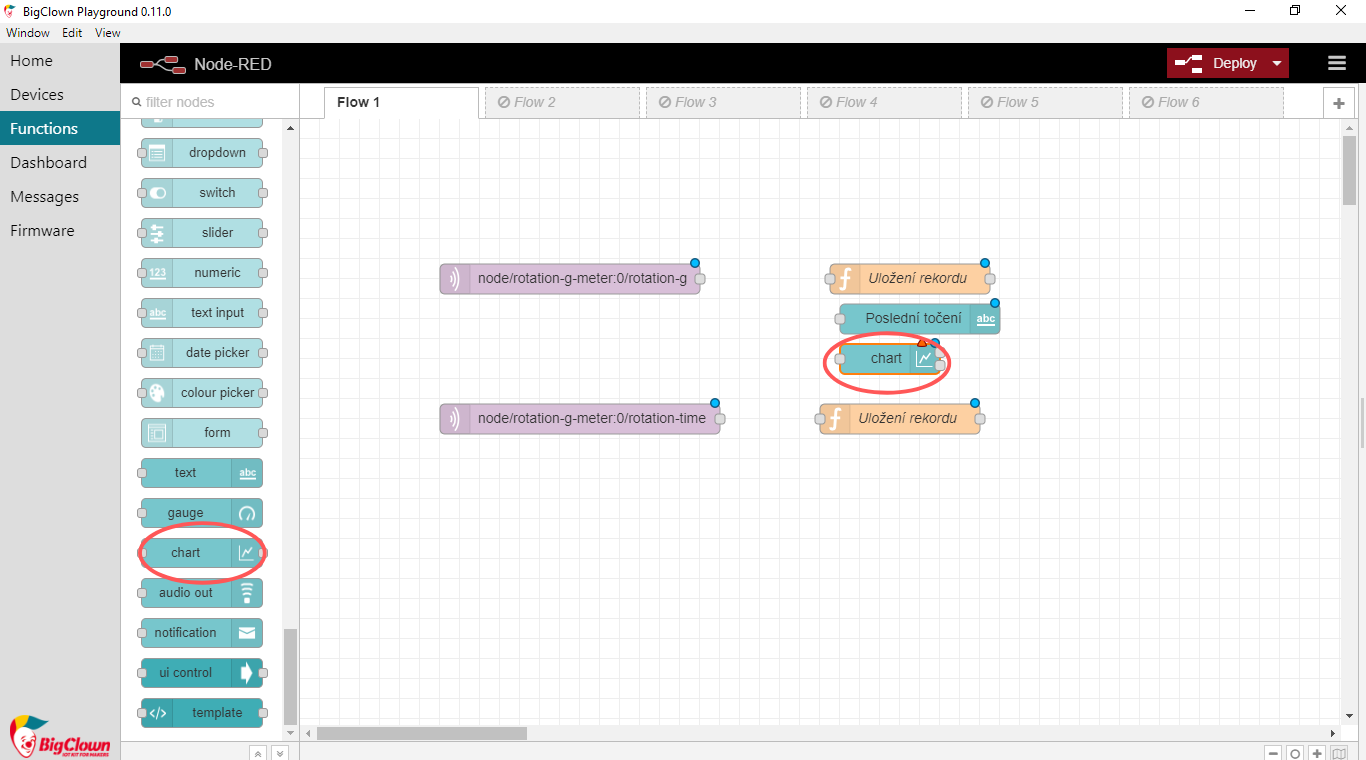Open the Deploy options dropdown arrow
The image size is (1366, 760).
1277,63
